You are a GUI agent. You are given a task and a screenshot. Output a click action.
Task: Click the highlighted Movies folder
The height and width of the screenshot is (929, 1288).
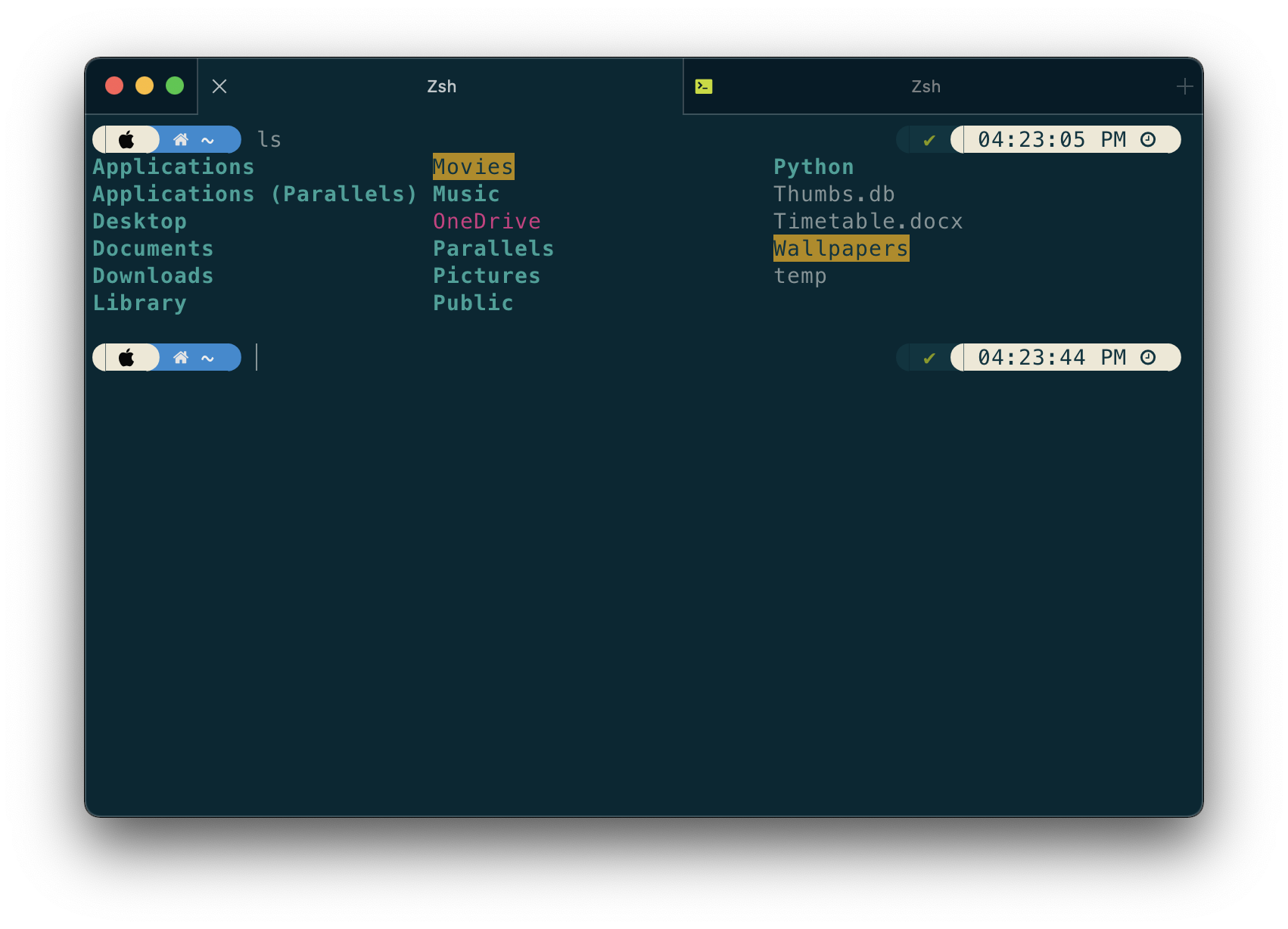pos(473,166)
